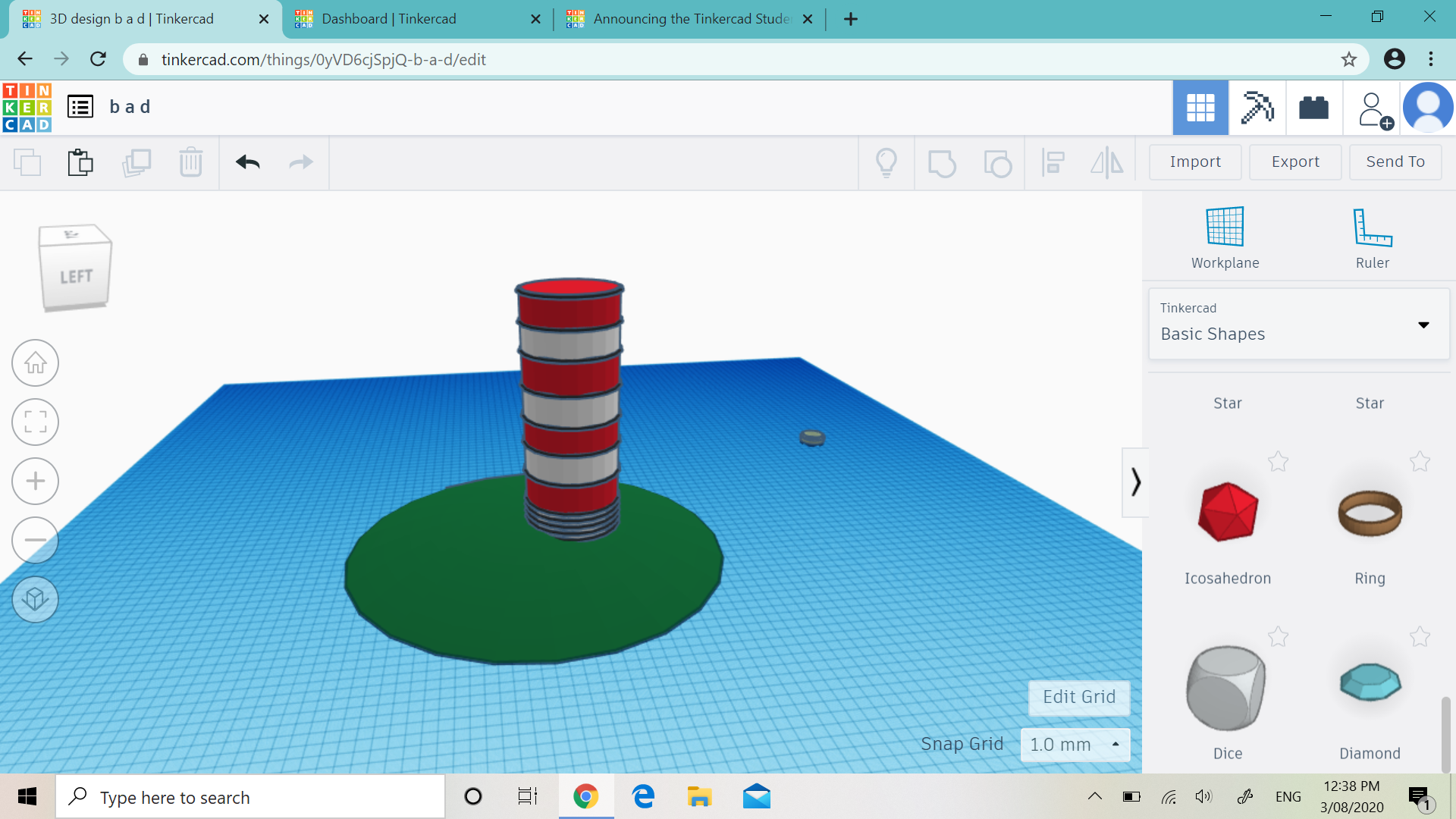Screen dimensions: 1456x819
Task: Click the Delete trash can icon
Action: tap(191, 162)
